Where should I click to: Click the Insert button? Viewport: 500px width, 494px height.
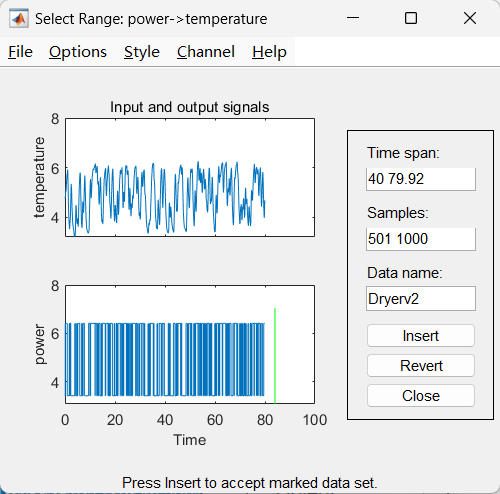421,336
